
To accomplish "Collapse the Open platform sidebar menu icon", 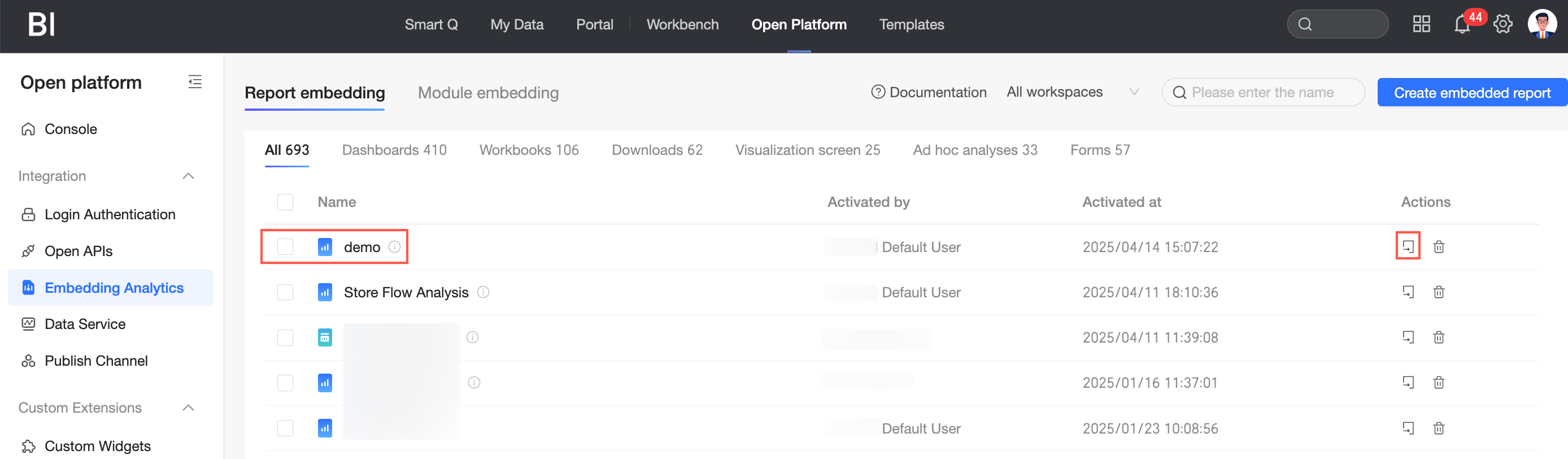I will point(195,81).
